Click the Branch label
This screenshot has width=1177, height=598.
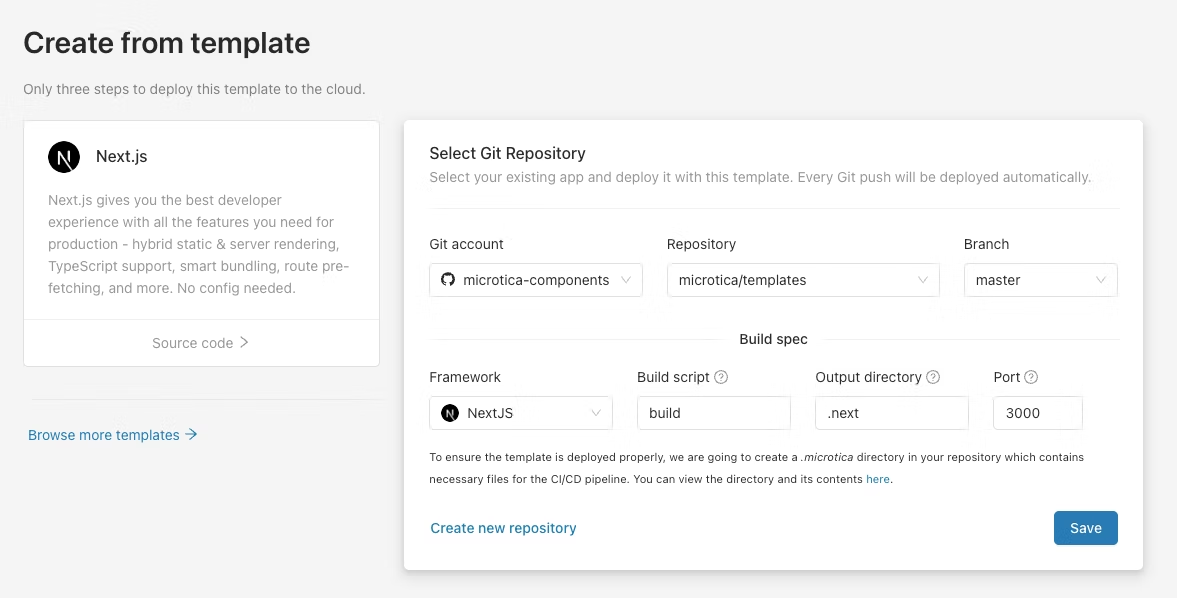pyautogui.click(x=986, y=244)
